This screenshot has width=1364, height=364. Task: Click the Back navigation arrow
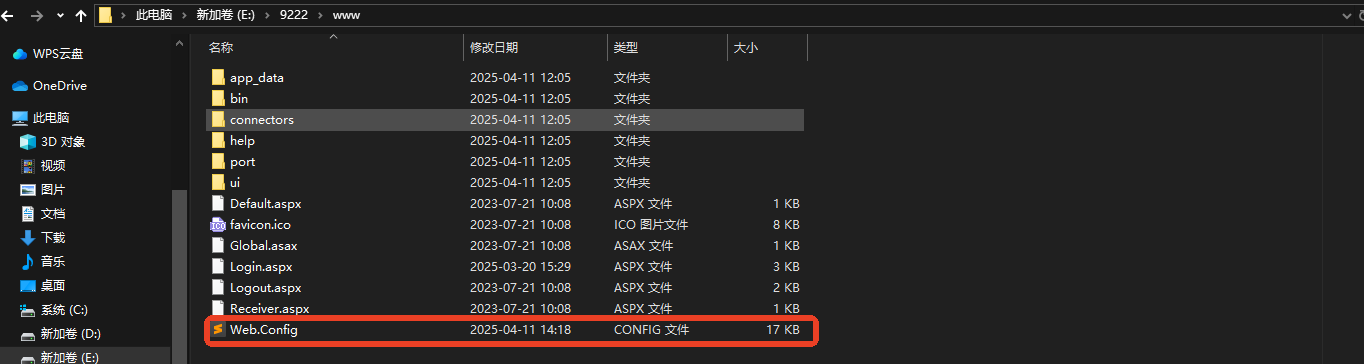tap(8, 16)
